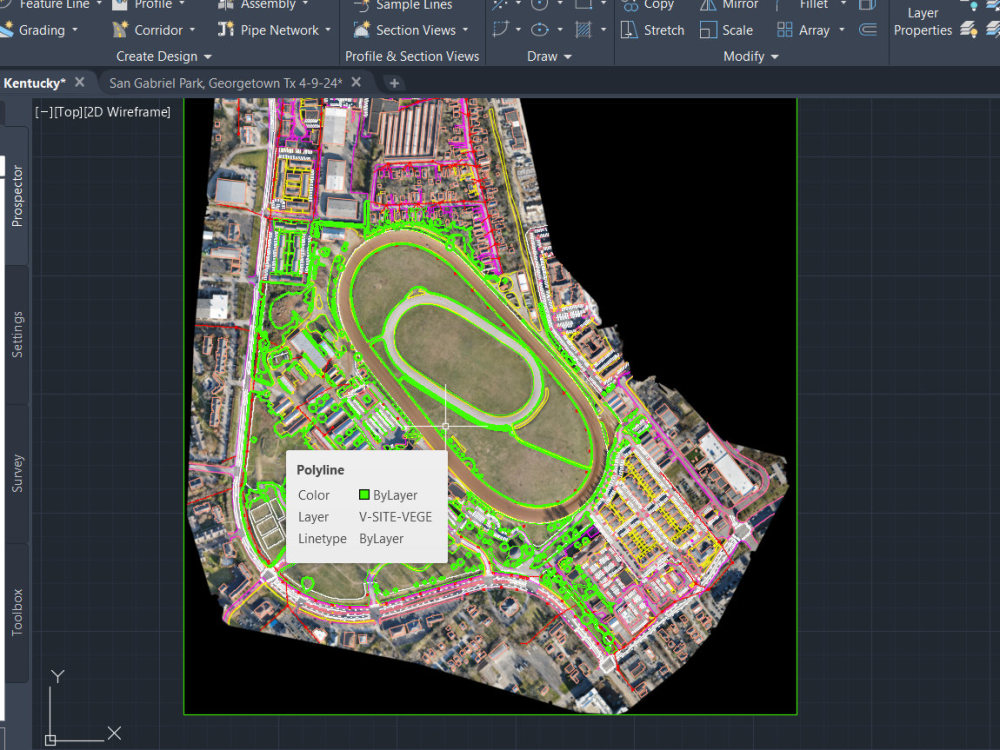
Task: Expand the Create Design panel
Action: (x=163, y=56)
